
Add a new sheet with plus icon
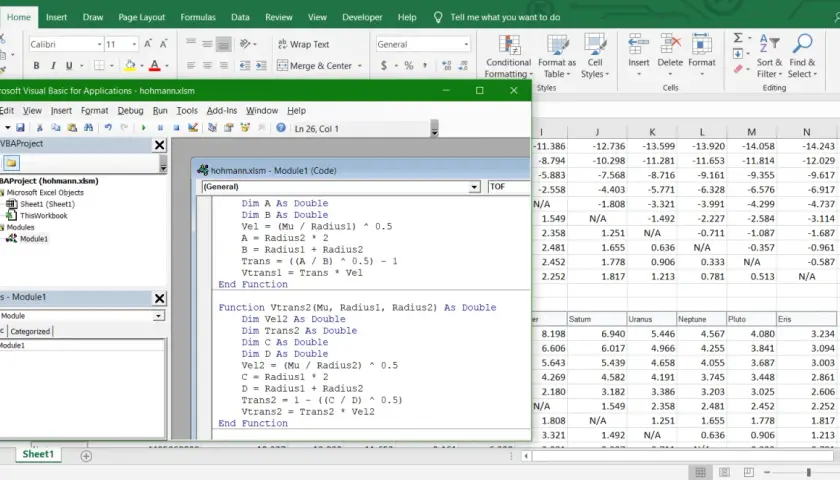[x=86, y=456]
